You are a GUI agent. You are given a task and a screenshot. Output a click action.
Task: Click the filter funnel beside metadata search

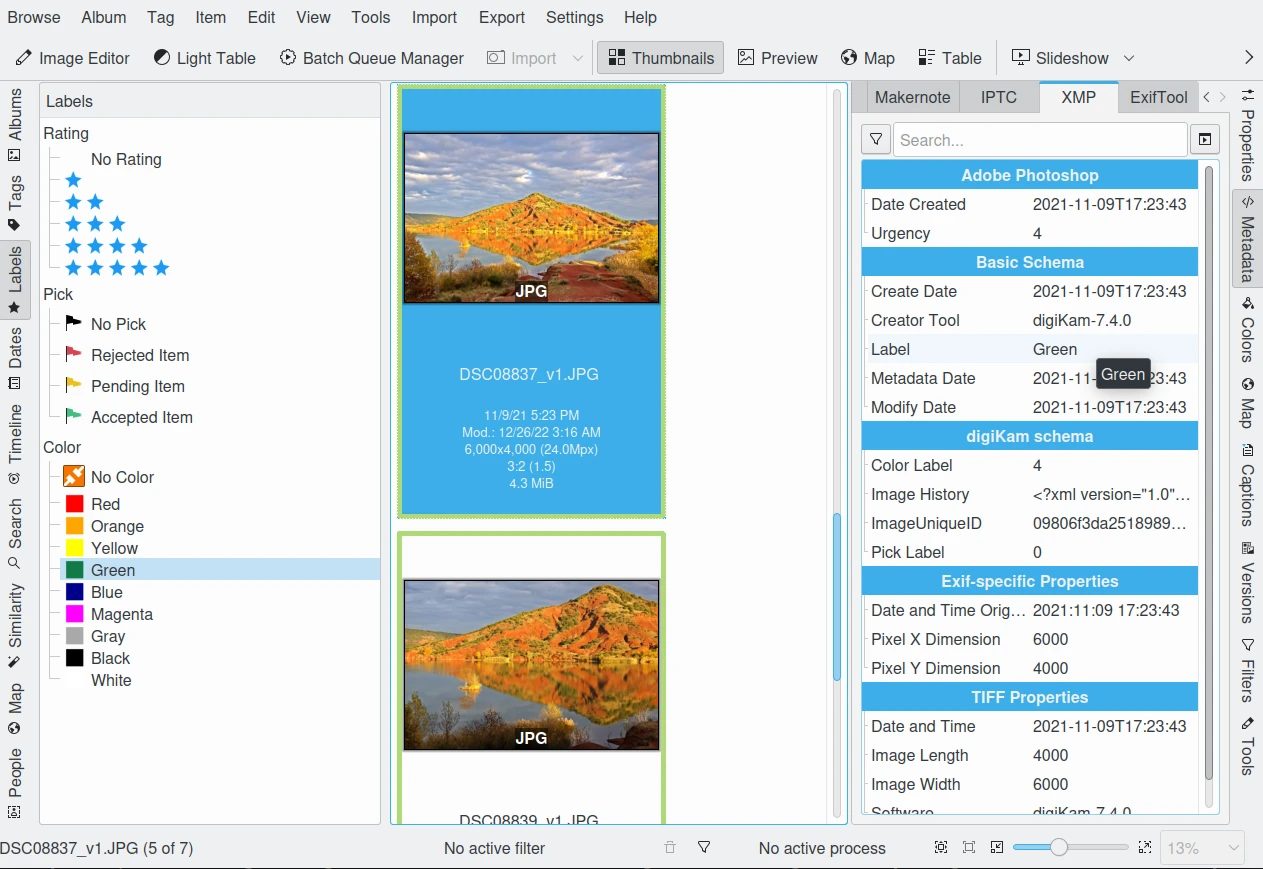(876, 140)
